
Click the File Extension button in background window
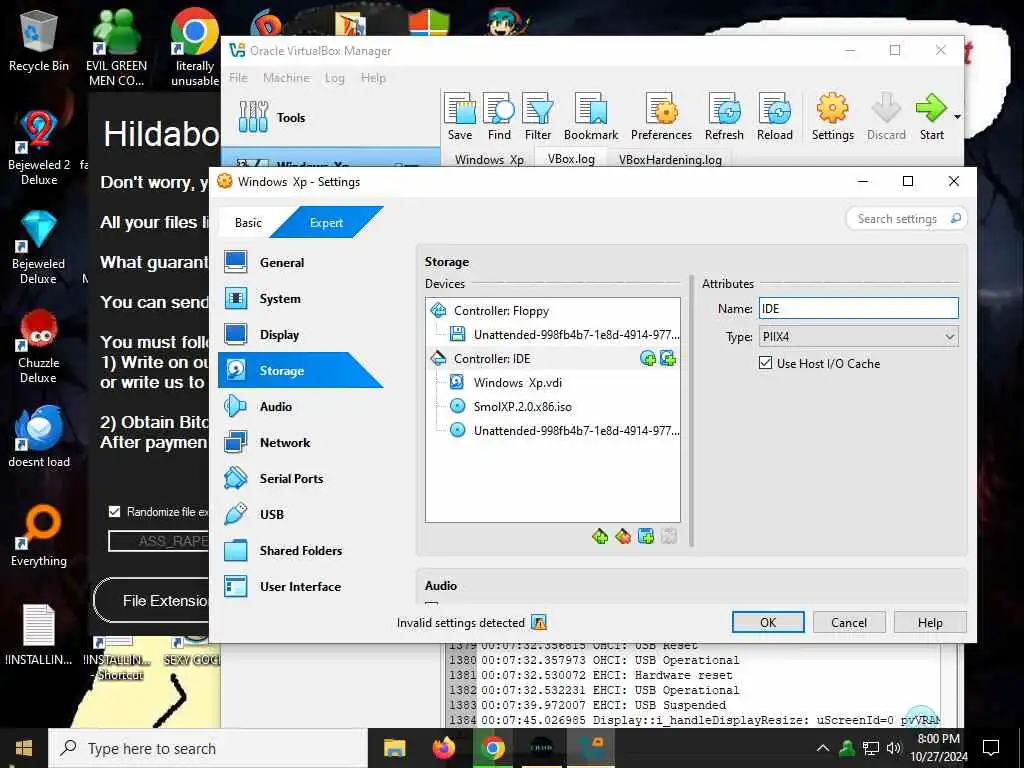pyautogui.click(x=152, y=600)
